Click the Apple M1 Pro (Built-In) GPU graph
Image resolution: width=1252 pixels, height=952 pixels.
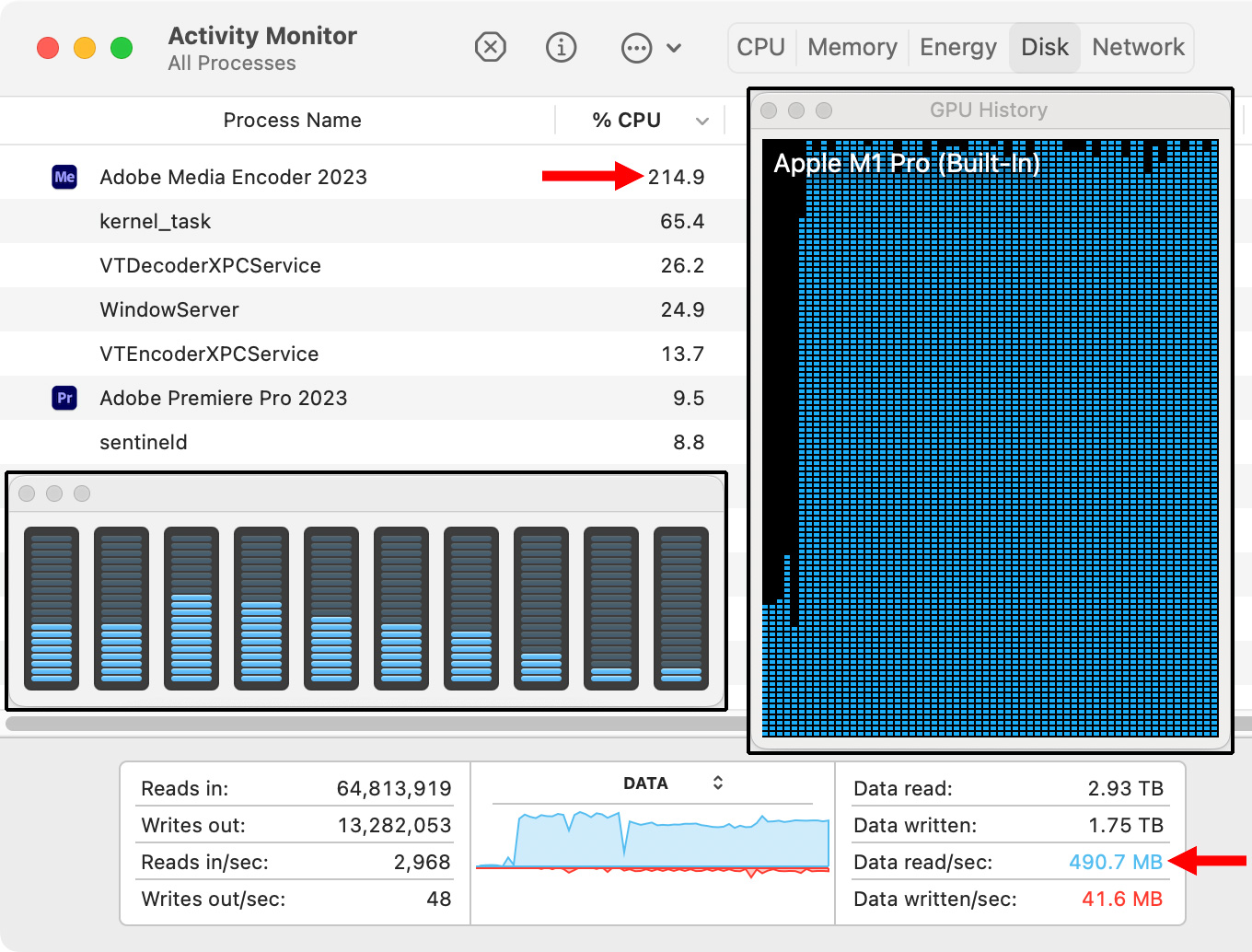click(x=991, y=438)
